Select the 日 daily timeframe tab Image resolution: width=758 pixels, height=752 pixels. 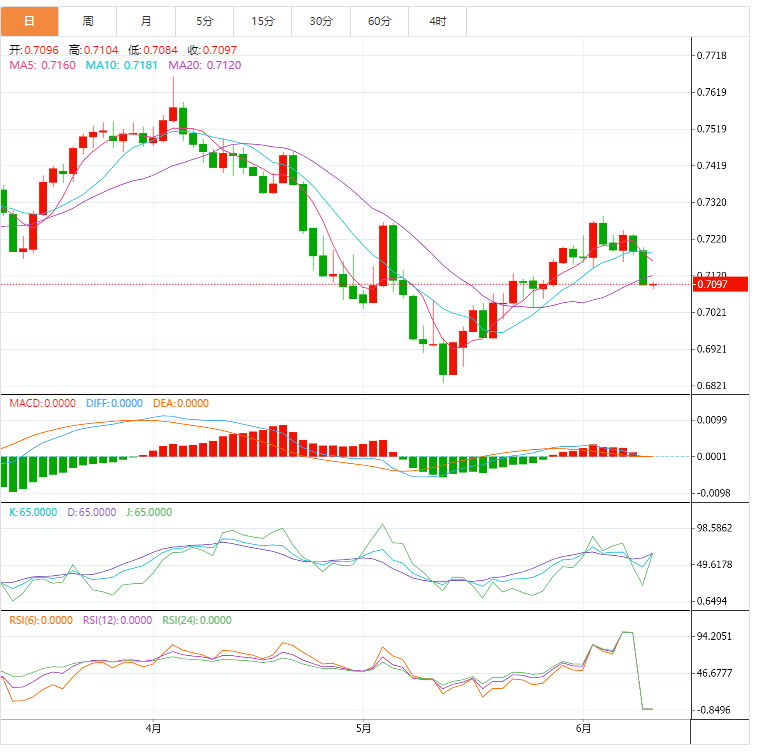[x=29, y=21]
